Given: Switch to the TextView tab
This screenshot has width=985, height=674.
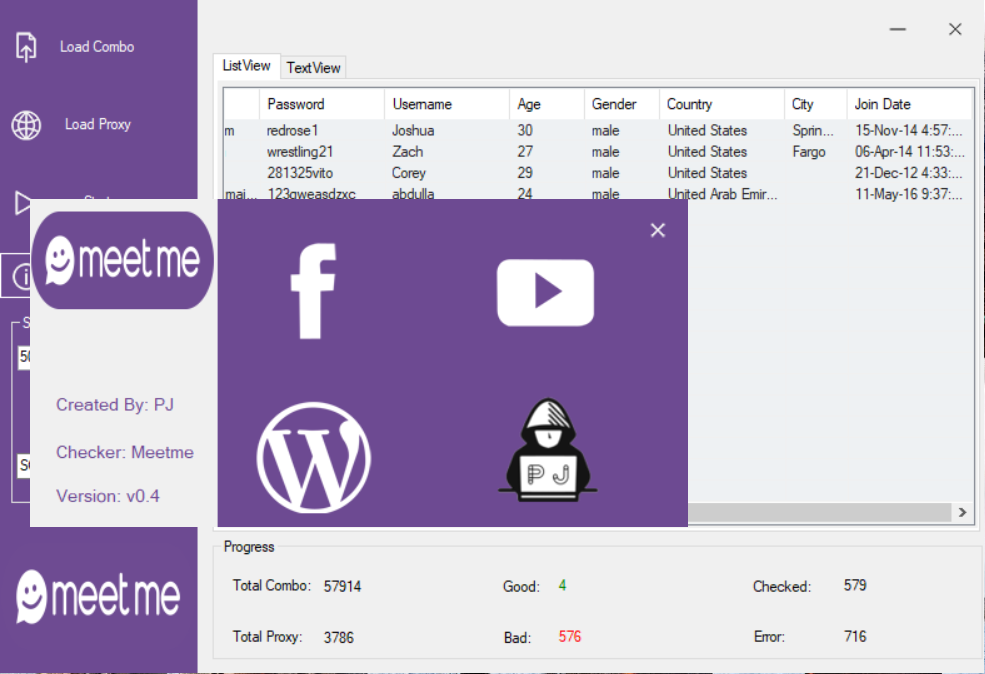Looking at the screenshot, I should tap(313, 68).
